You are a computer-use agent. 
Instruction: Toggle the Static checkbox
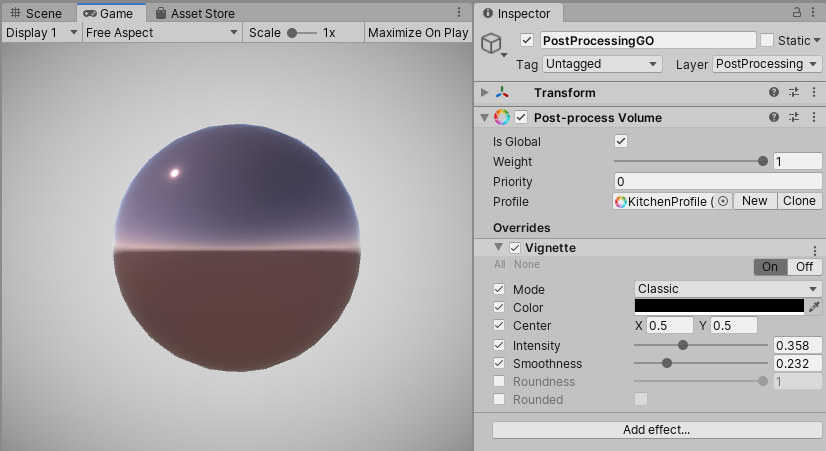point(767,40)
